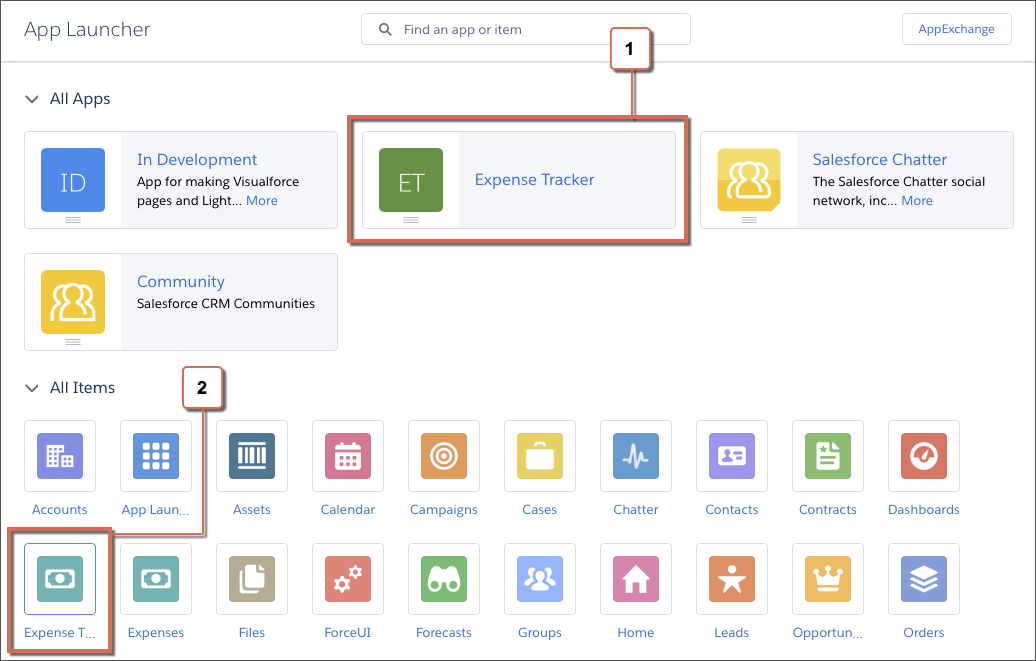Click the search magnifier icon
Screen dimensions: 1036x661
[x=385, y=29]
